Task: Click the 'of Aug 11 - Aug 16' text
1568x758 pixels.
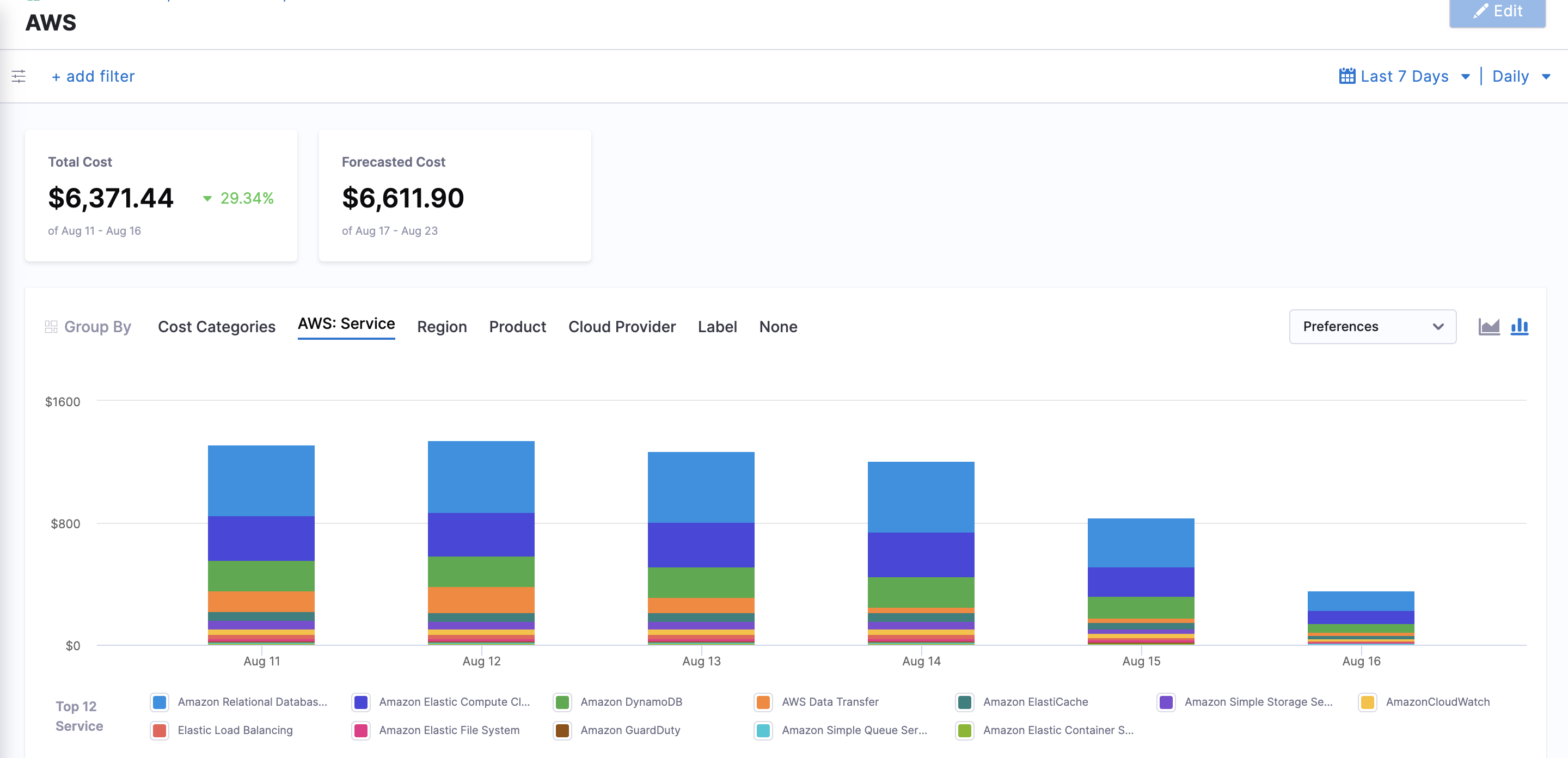Action: 94,231
